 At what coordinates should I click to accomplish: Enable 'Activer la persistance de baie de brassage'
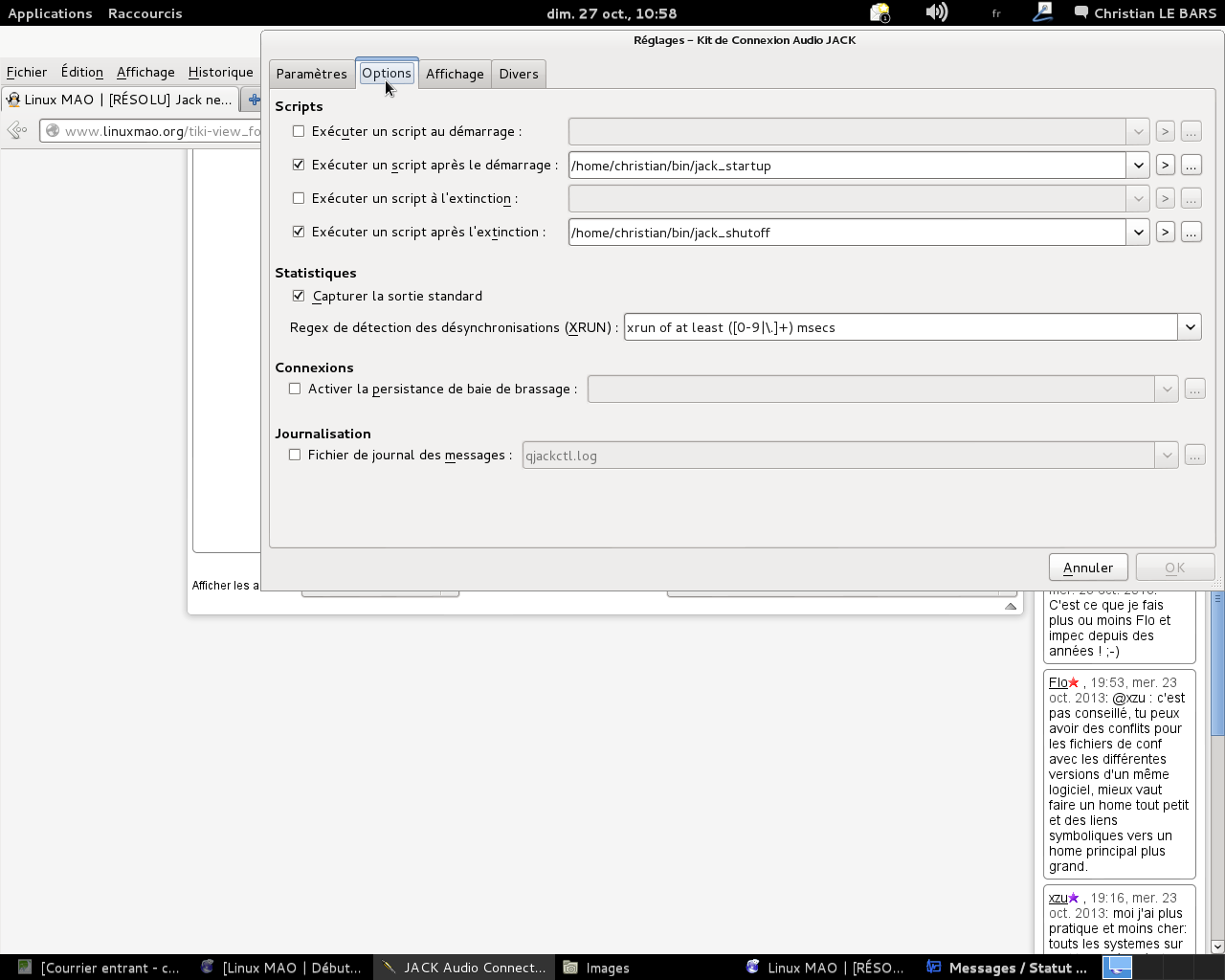coord(295,389)
